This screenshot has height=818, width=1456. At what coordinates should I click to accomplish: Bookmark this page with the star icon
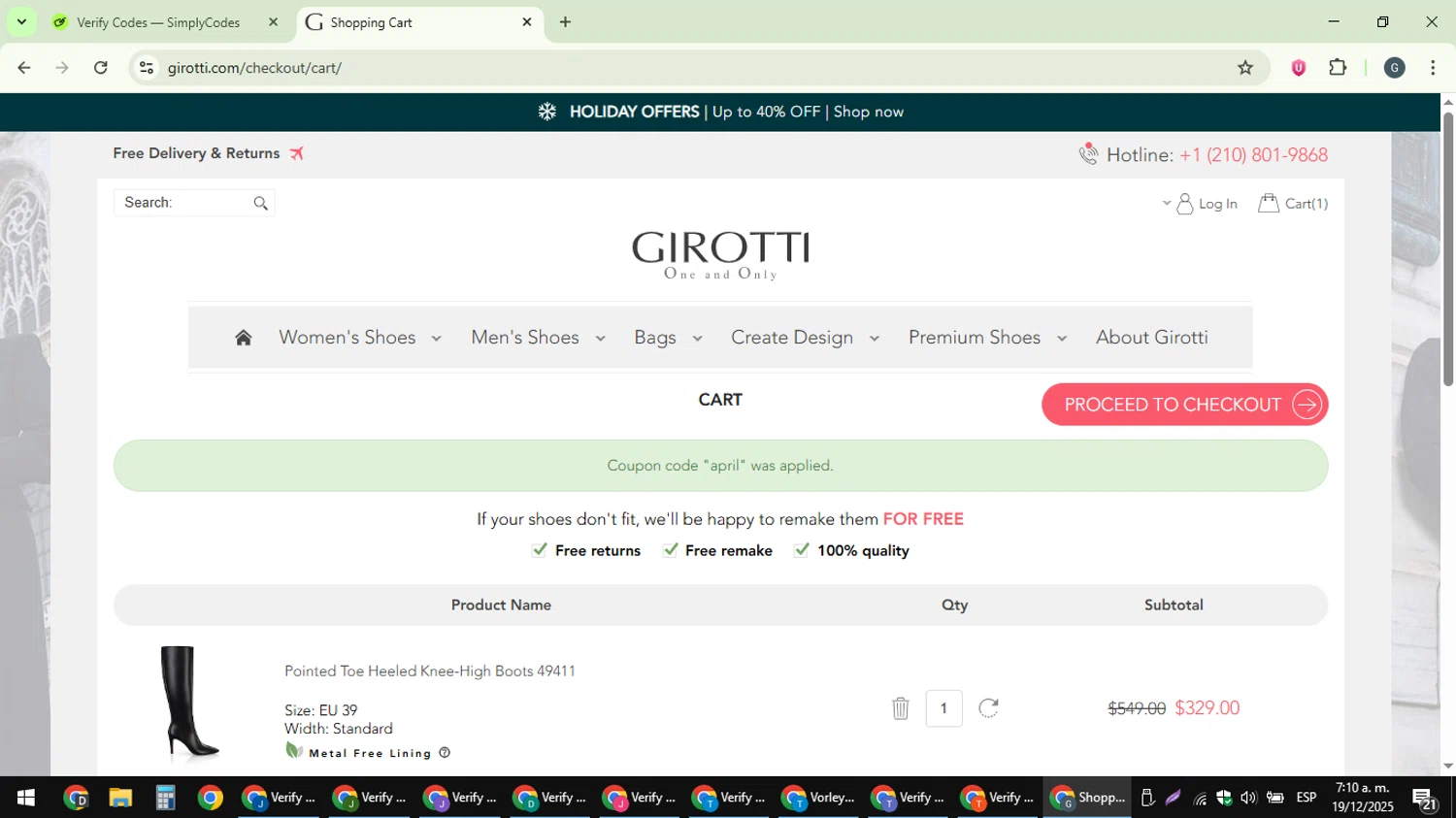coord(1245,68)
